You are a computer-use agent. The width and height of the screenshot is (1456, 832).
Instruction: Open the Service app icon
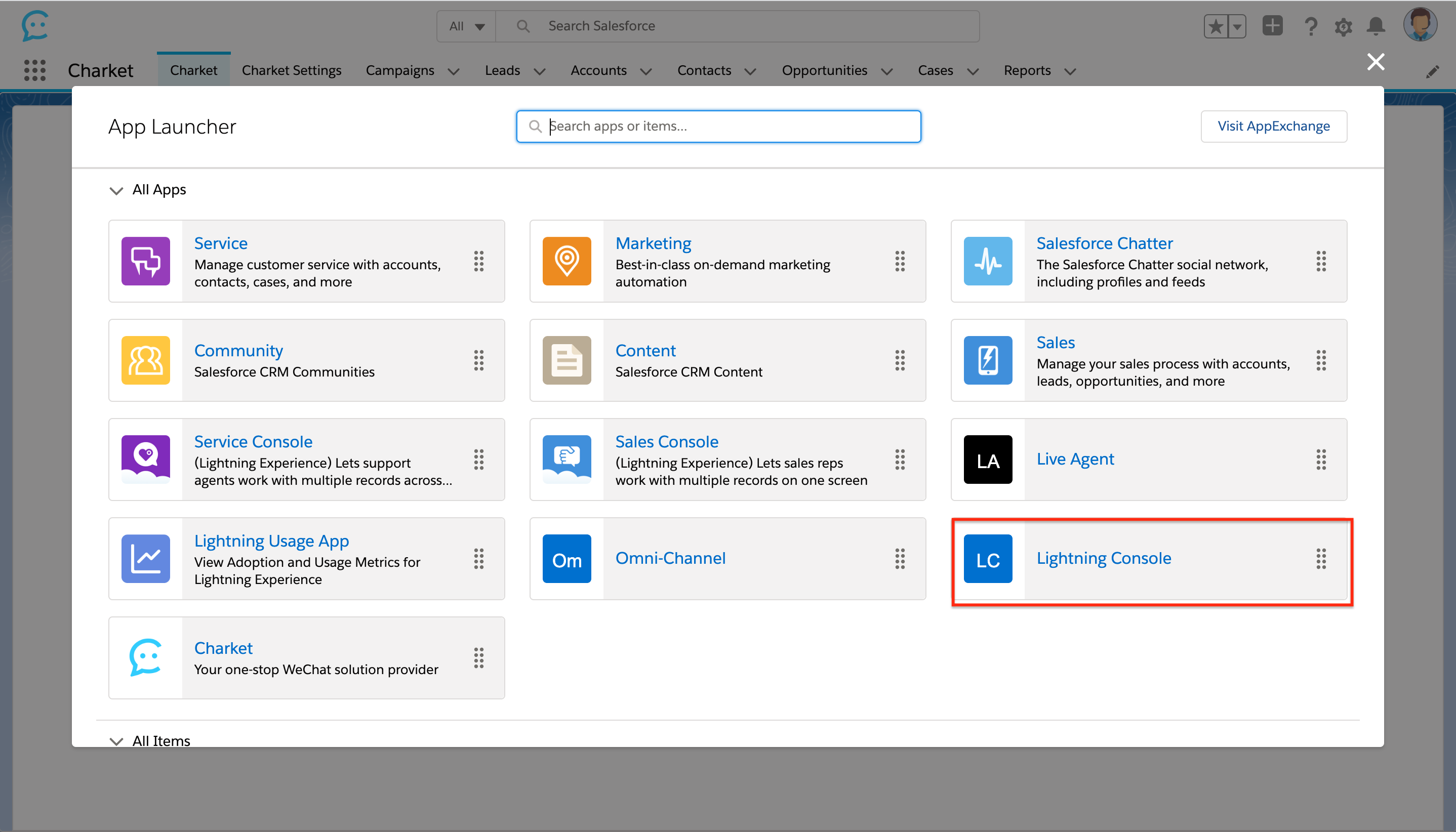click(x=145, y=261)
